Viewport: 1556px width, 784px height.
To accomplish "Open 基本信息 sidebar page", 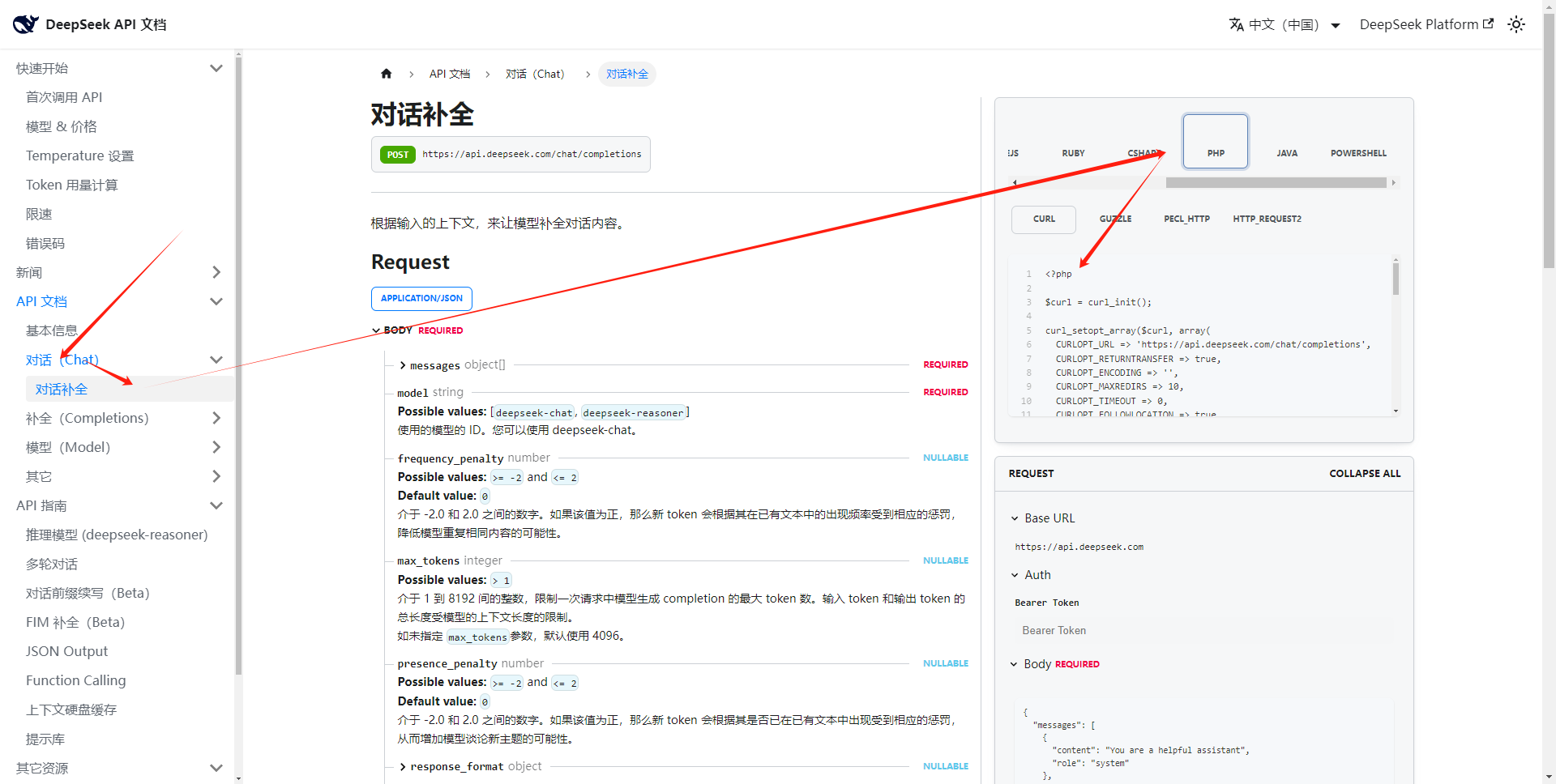I will [52, 330].
